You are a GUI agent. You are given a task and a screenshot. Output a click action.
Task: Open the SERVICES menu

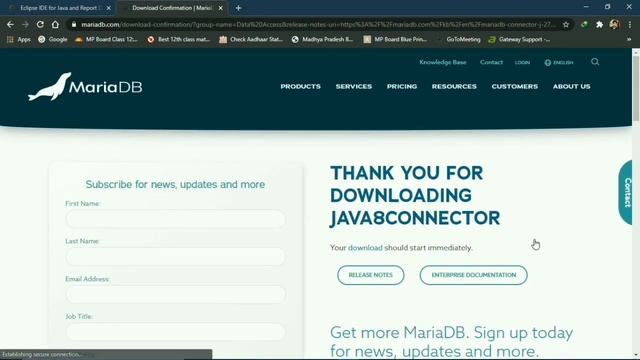pos(354,87)
